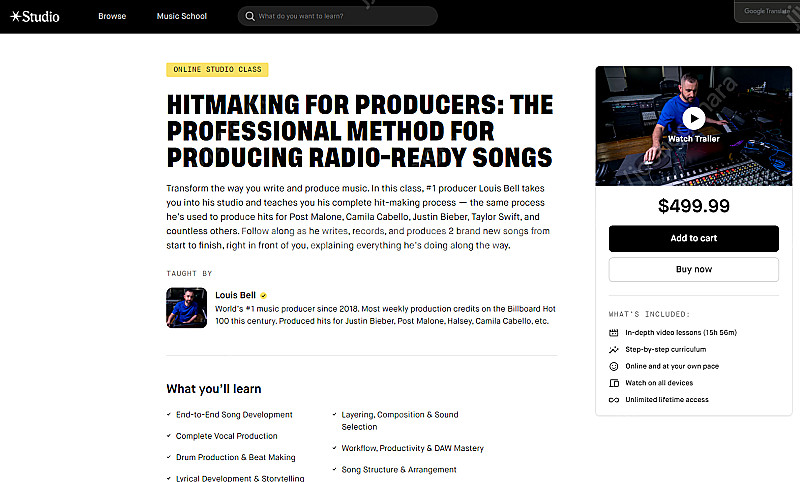This screenshot has height=482, width=800.
Task: Click the checkmark beside Layering, Composition & Sound Selection
Action: [x=334, y=415]
